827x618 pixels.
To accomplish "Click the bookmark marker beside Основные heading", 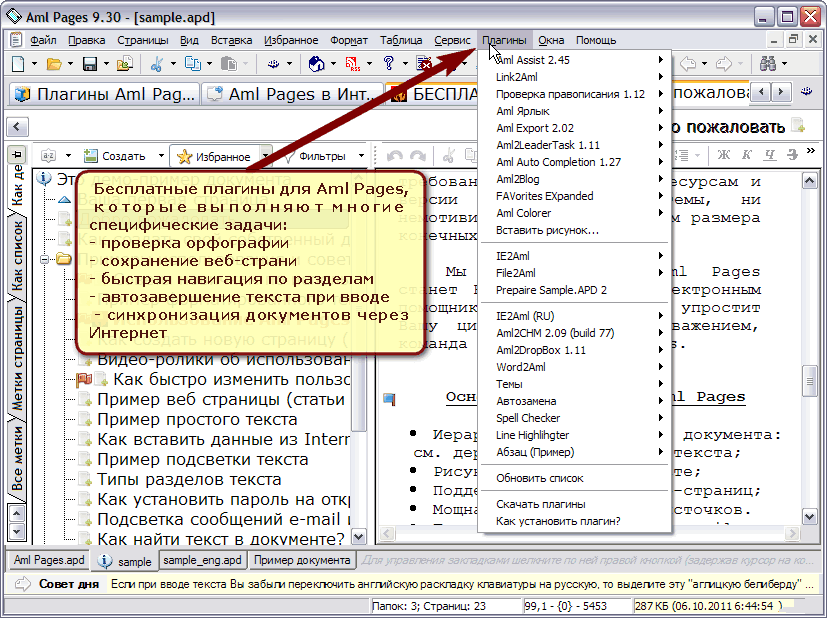I will (x=389, y=399).
